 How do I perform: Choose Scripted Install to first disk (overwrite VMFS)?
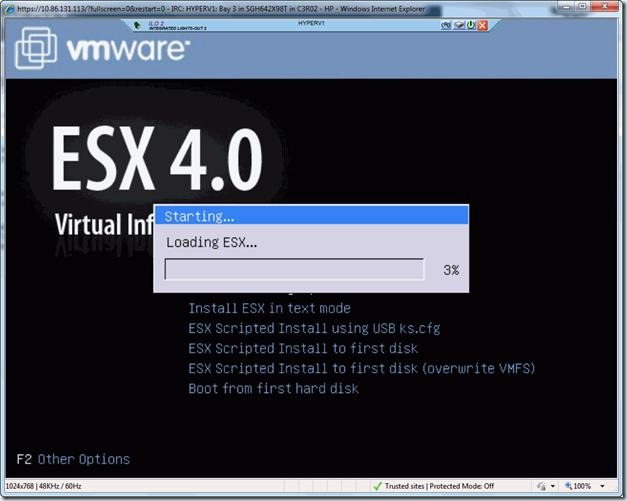361,368
